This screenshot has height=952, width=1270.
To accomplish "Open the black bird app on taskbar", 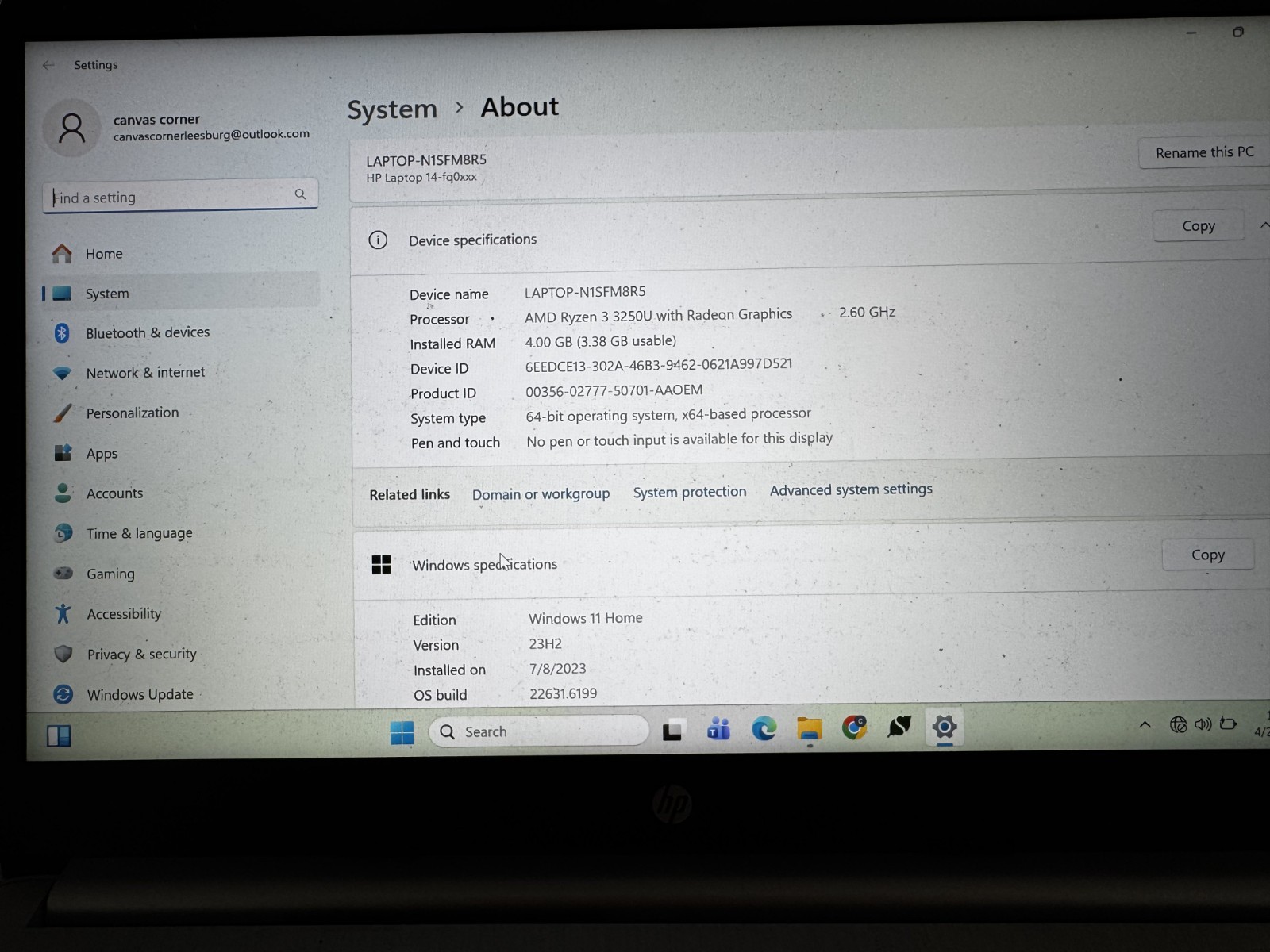I will pyautogui.click(x=899, y=726).
